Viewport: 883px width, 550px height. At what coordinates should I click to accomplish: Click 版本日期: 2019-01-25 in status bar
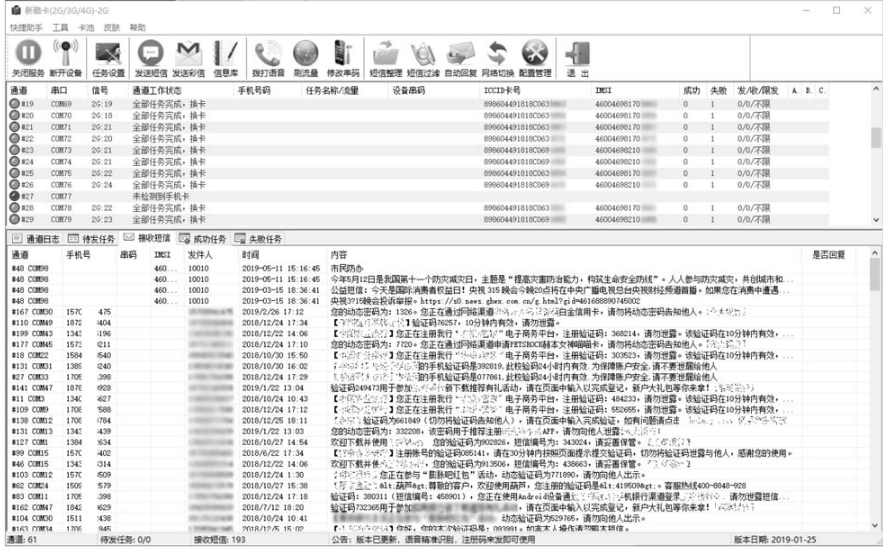775,539
